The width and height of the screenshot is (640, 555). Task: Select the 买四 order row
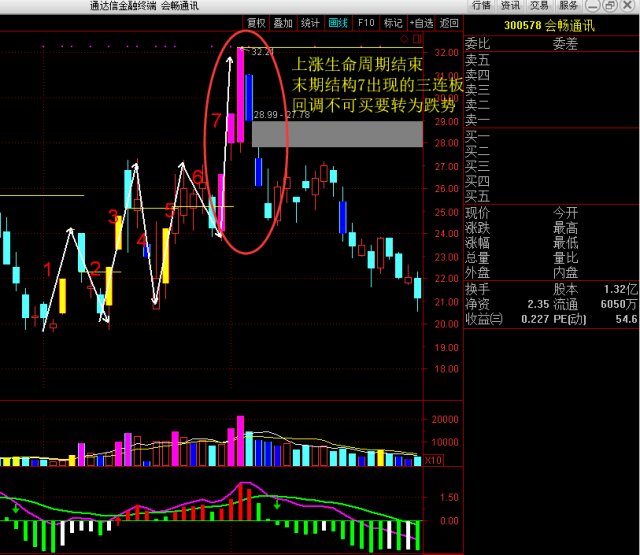(x=552, y=181)
